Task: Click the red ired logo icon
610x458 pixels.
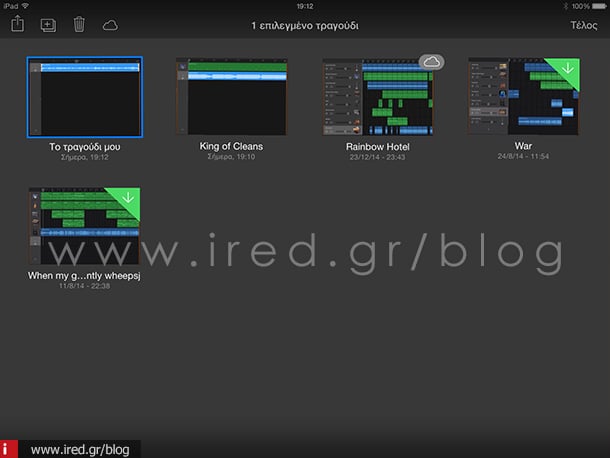Action: pos(8,449)
